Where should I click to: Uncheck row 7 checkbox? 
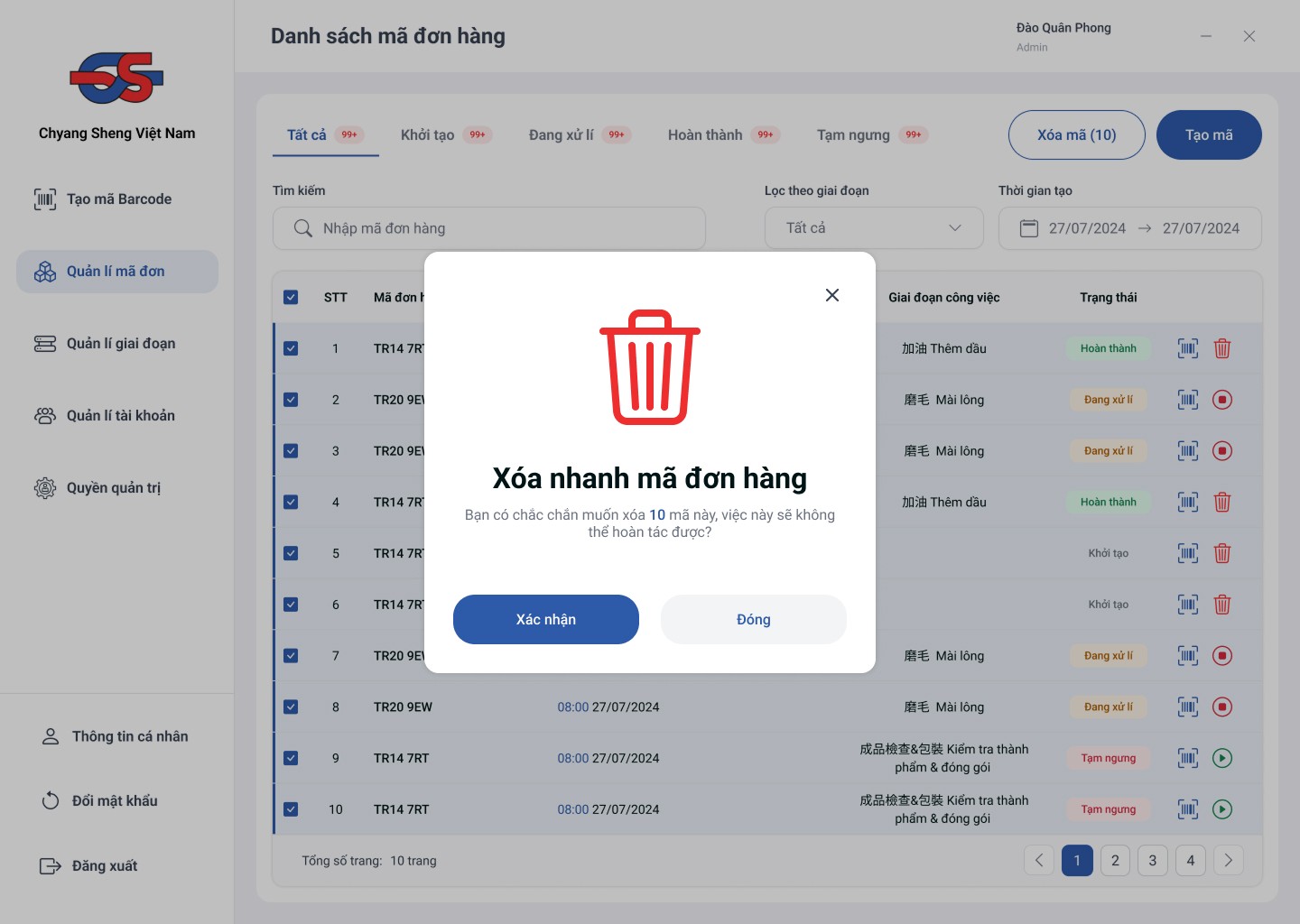pyautogui.click(x=291, y=656)
